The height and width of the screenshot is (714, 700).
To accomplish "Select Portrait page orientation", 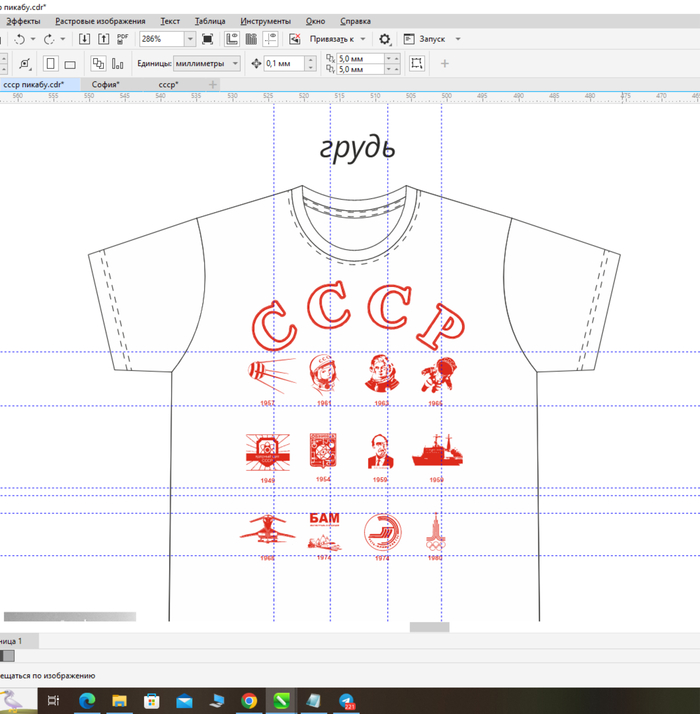I will click(51, 63).
